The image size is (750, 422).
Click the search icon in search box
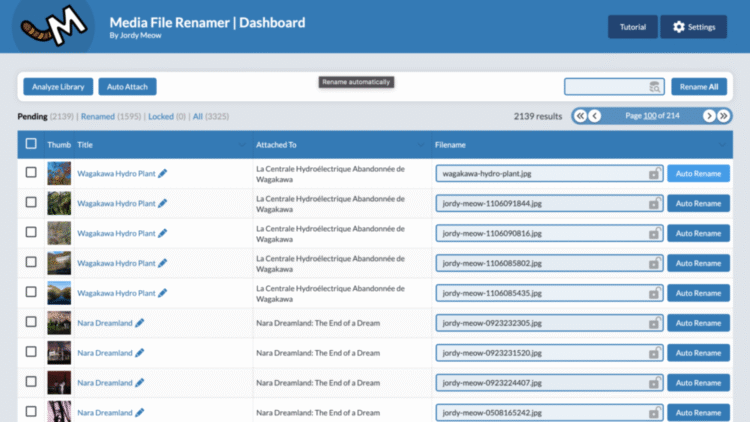coord(654,87)
